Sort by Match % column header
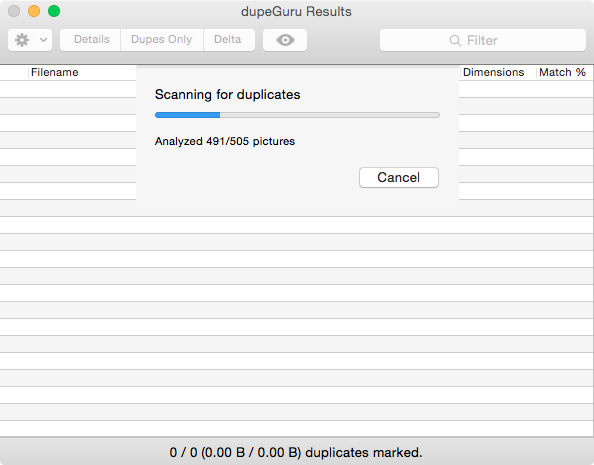594x465 pixels. [x=563, y=72]
